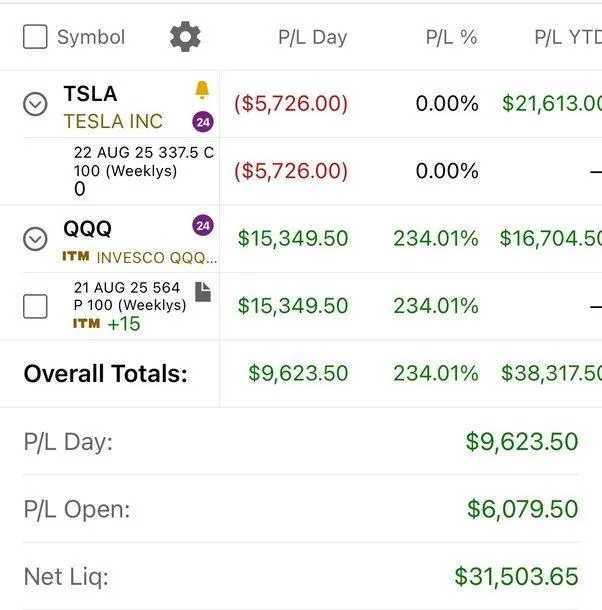Toggle the select-all Symbol checkbox
The width and height of the screenshot is (602, 610).
pos(35,37)
